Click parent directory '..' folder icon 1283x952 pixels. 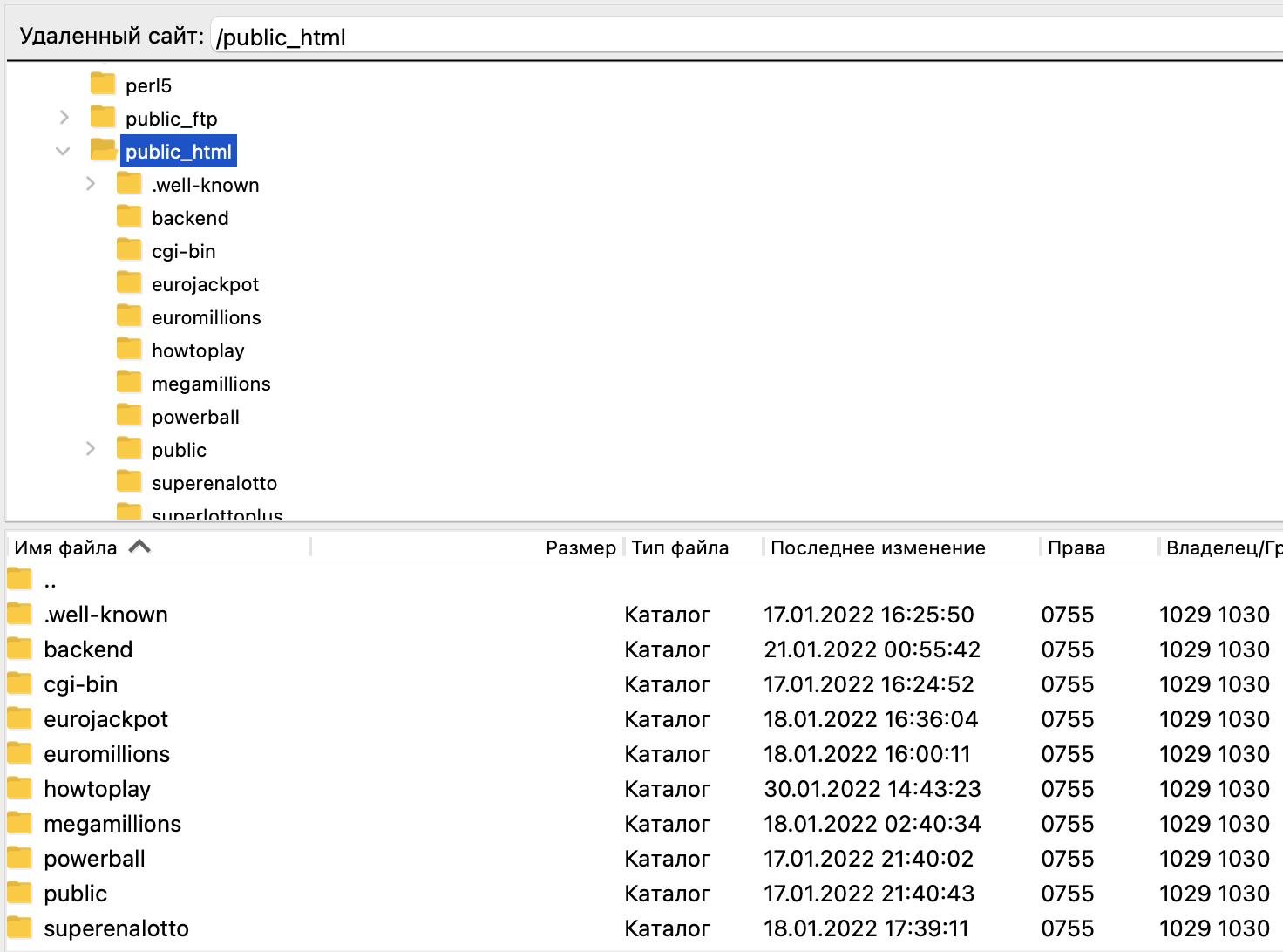[x=19, y=579]
